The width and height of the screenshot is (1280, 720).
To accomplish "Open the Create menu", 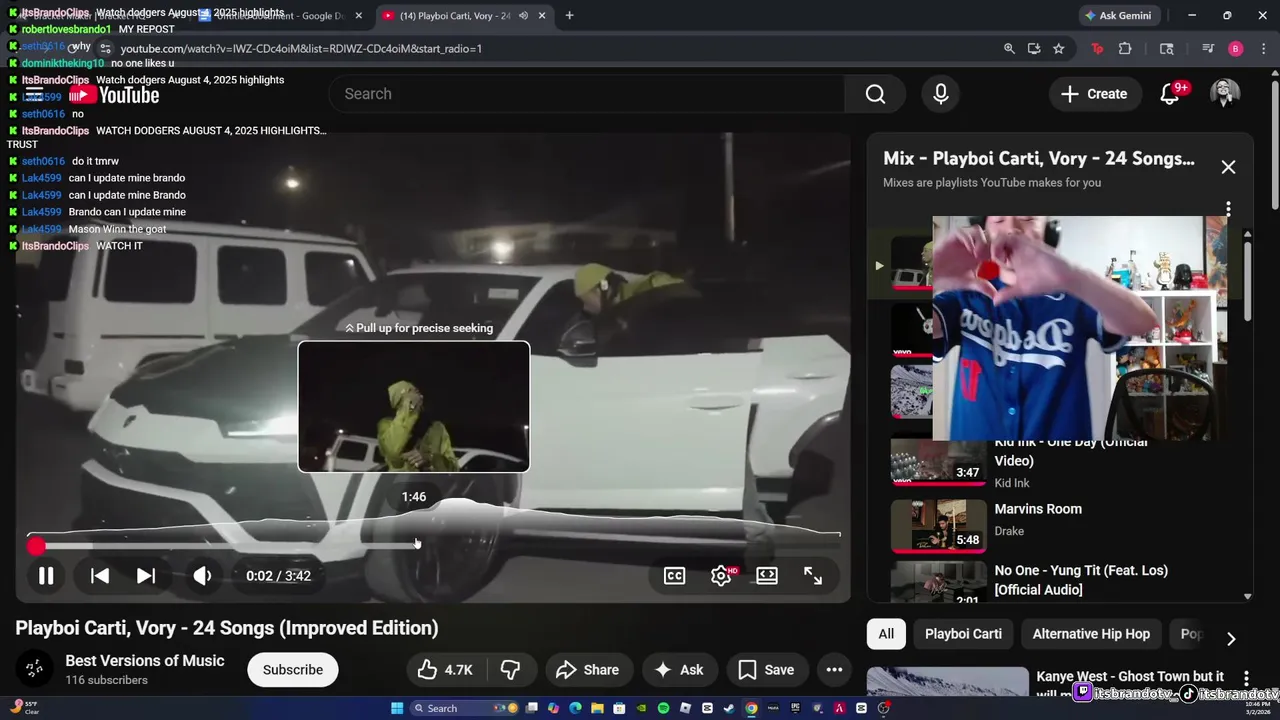I will 1095,94.
